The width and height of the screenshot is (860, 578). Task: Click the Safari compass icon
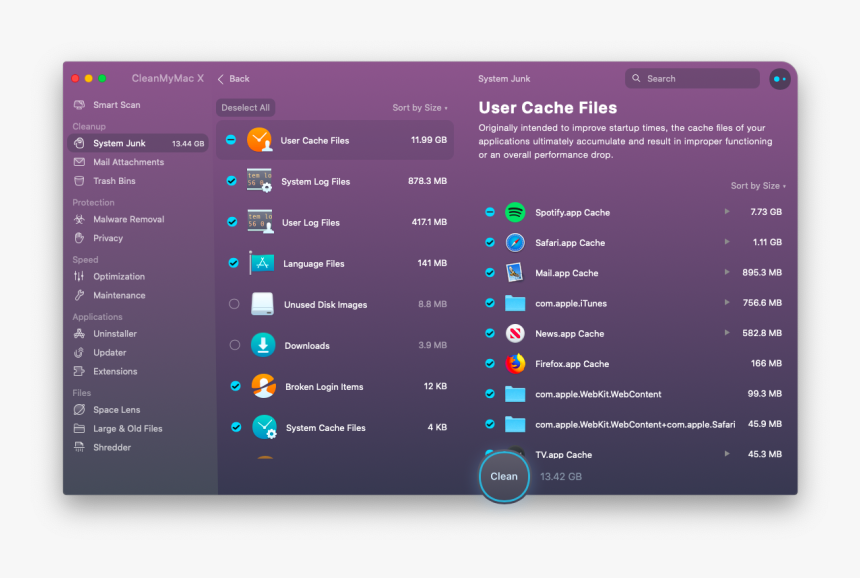515,242
